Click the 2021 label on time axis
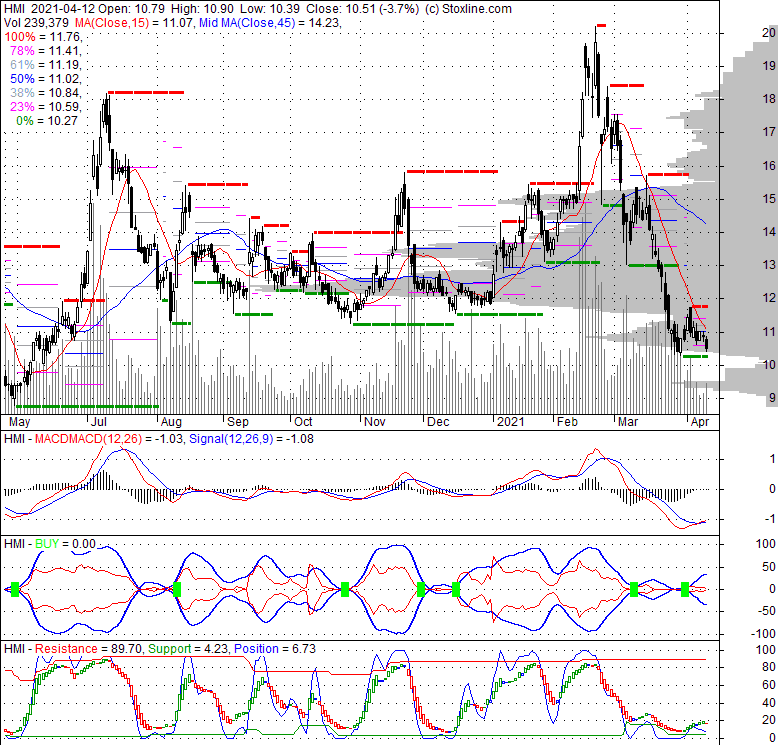Screen dimensions: 780x745 [511, 422]
